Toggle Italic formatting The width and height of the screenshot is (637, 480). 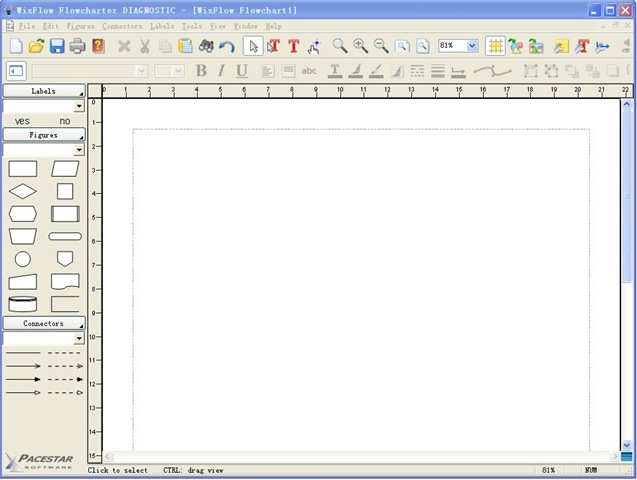[221, 71]
